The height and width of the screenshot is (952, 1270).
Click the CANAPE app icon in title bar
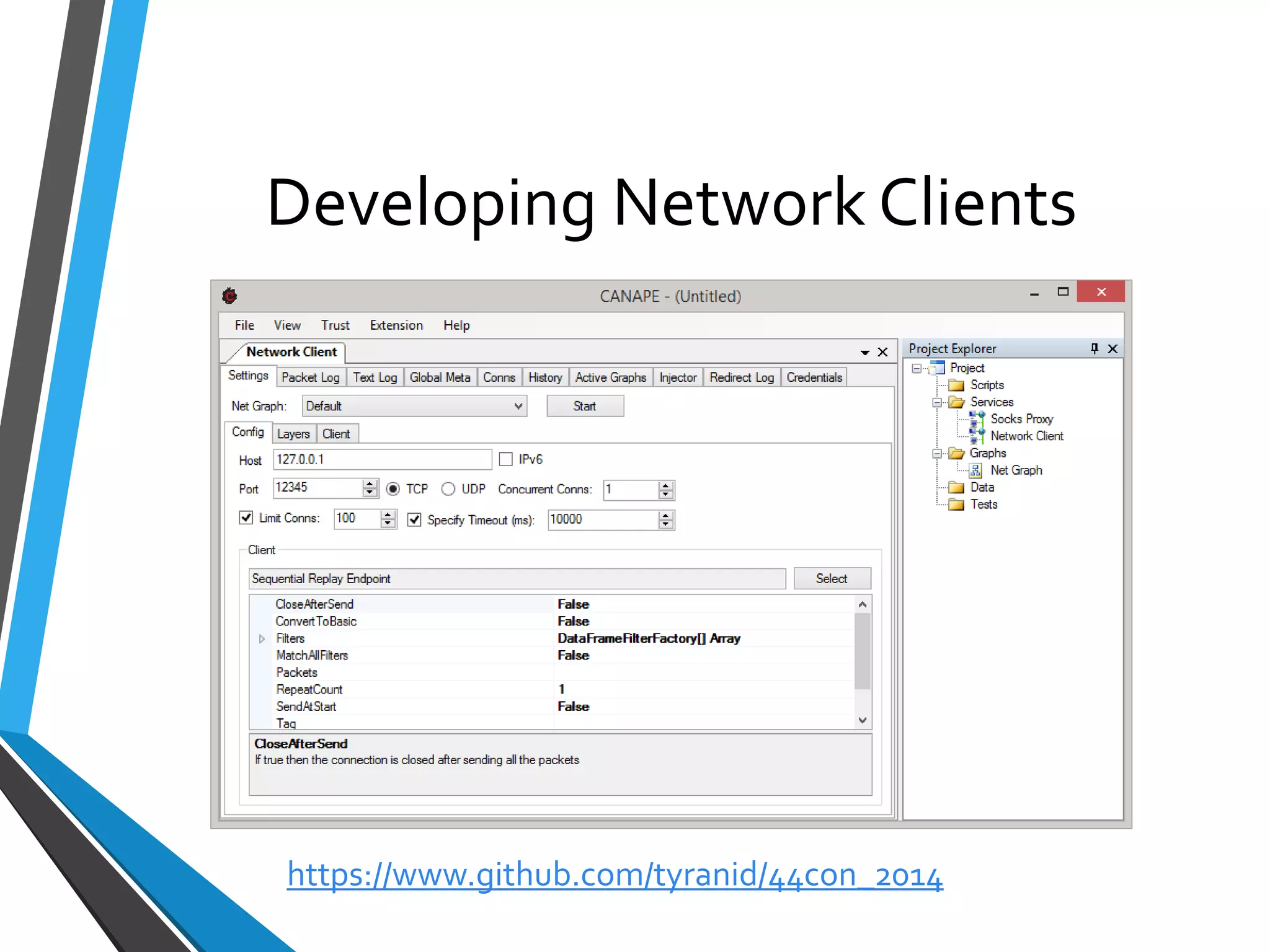coord(229,296)
